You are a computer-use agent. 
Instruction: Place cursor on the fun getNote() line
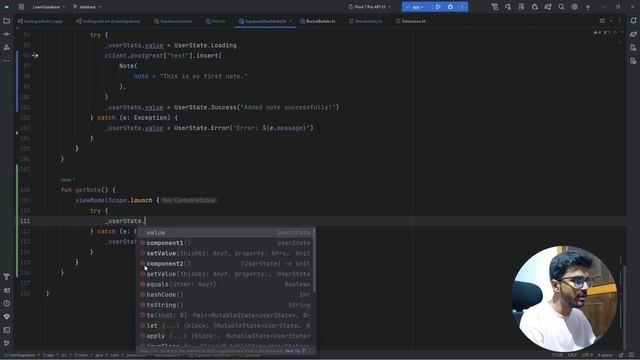tap(88, 190)
